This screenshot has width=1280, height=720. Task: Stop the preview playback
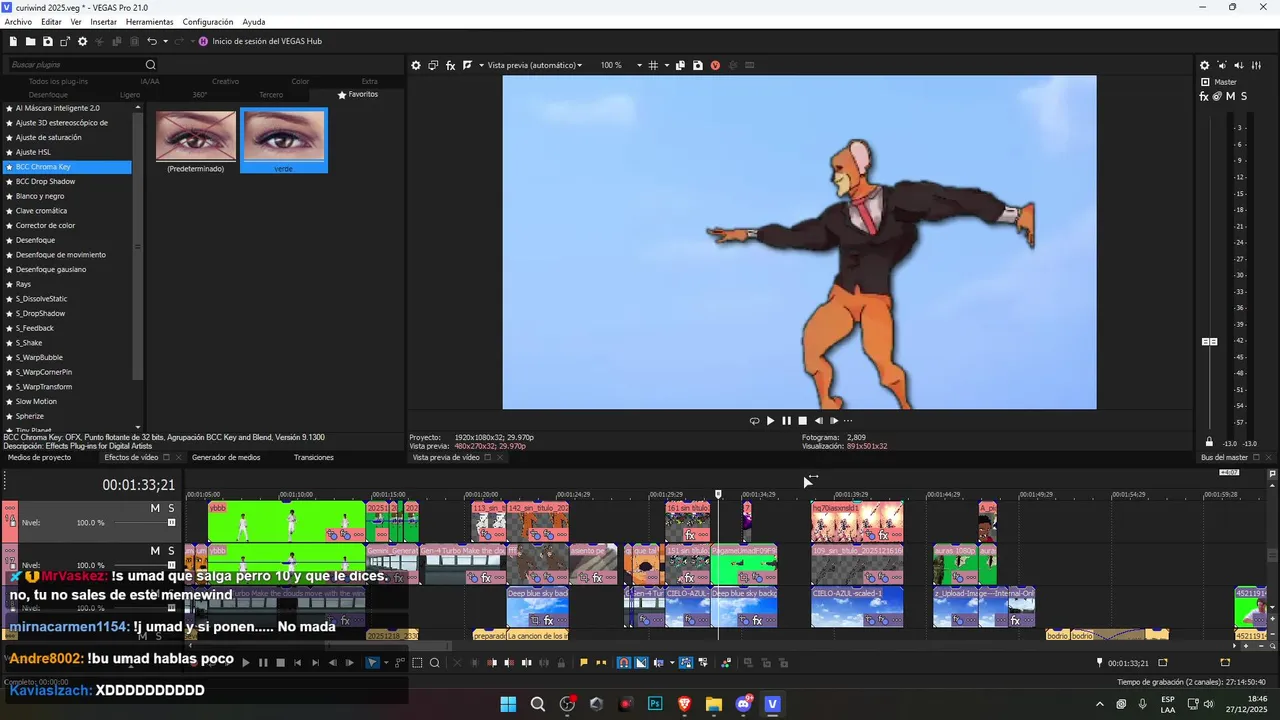pyautogui.click(x=802, y=421)
